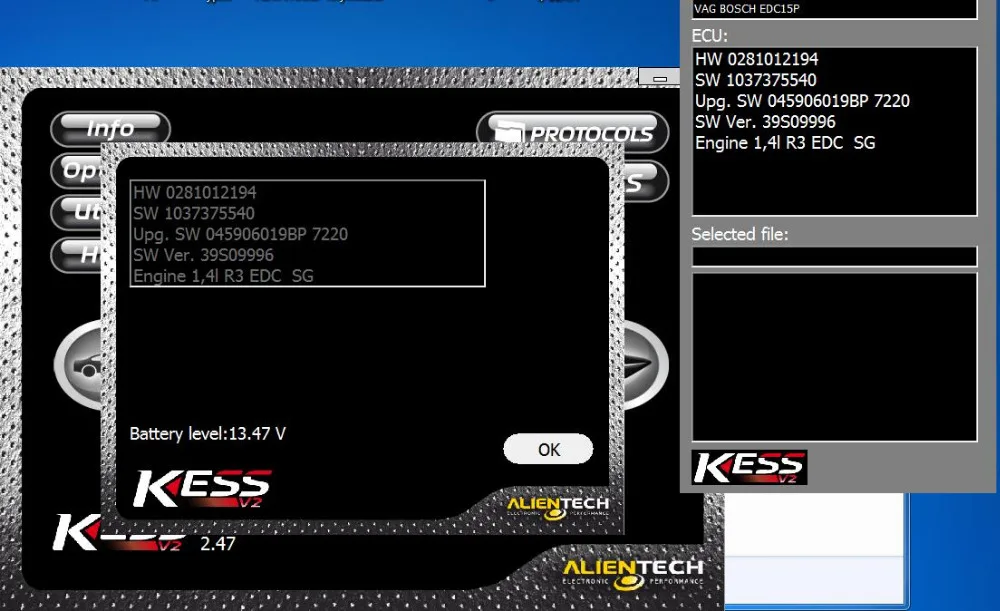Select the Utility button behind the dialog
The image size is (1000, 611).
77,211
